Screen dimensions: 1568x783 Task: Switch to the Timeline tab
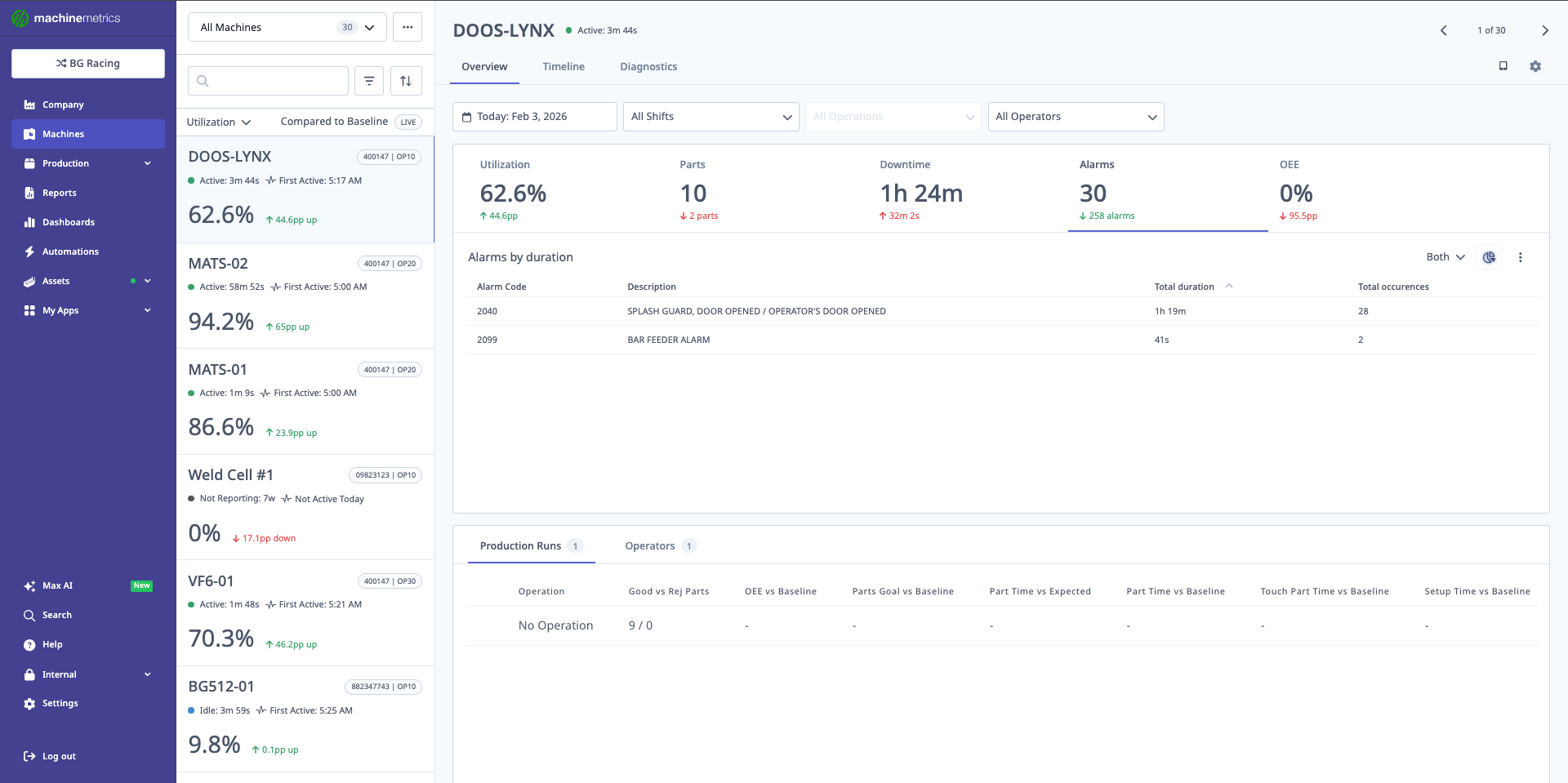pyautogui.click(x=563, y=67)
